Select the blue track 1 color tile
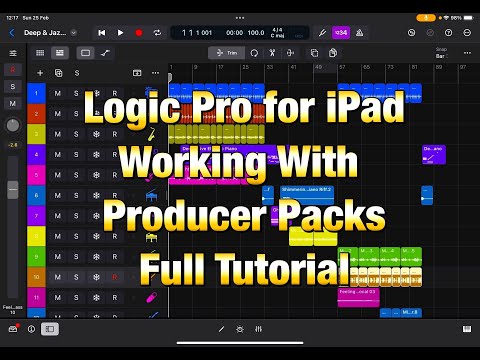The image size is (480, 360). point(36,93)
